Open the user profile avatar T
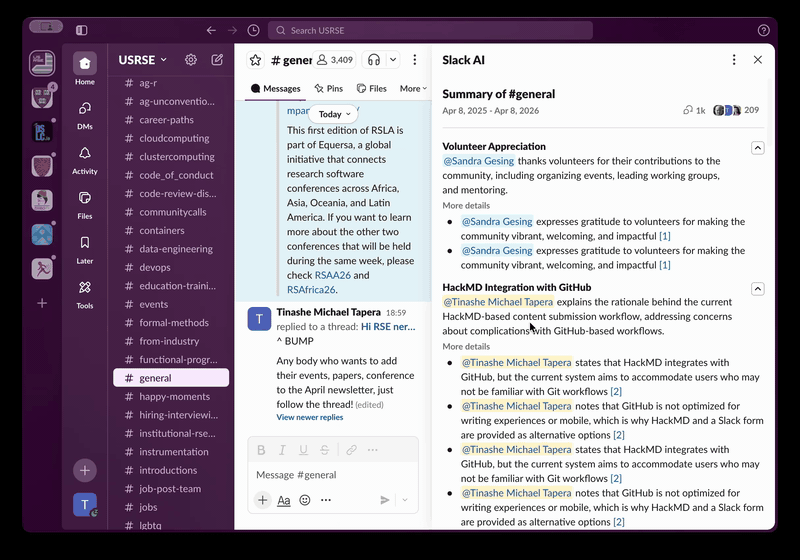This screenshot has width=800, height=560. (85, 505)
